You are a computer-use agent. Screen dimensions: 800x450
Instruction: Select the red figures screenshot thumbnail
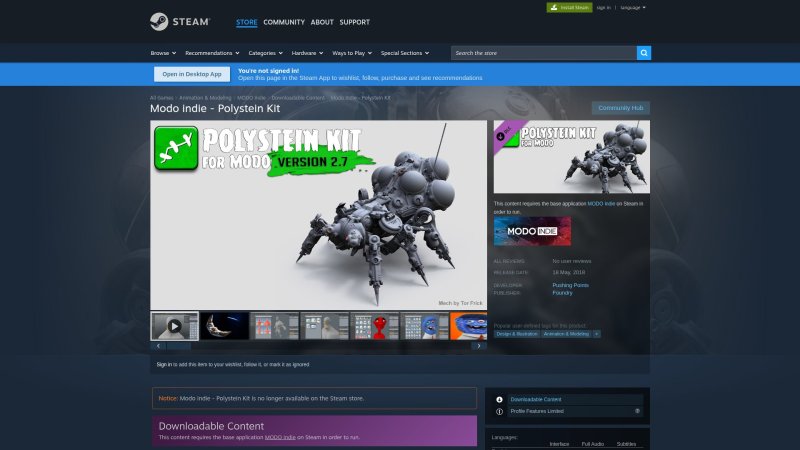[274, 326]
